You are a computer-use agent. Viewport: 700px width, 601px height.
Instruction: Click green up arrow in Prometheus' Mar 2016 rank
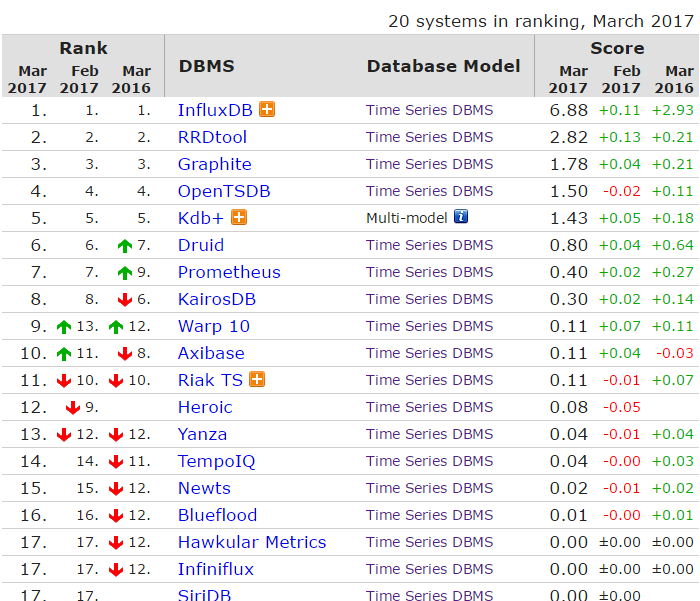[x=125, y=273]
